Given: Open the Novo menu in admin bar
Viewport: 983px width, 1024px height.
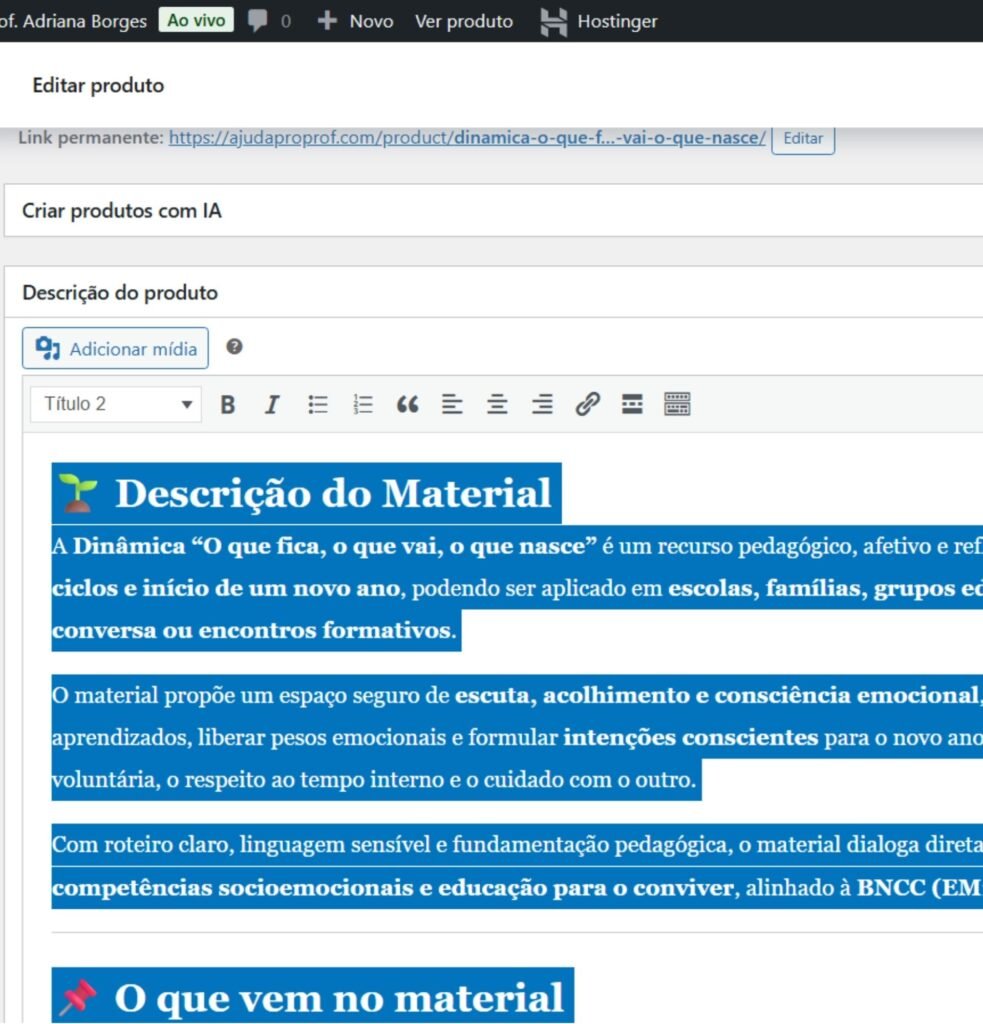Looking at the screenshot, I should (x=355, y=21).
